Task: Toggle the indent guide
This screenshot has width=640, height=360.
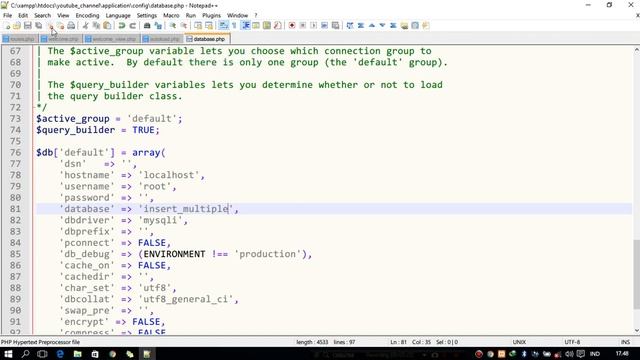Action: pyautogui.click(x=246, y=26)
